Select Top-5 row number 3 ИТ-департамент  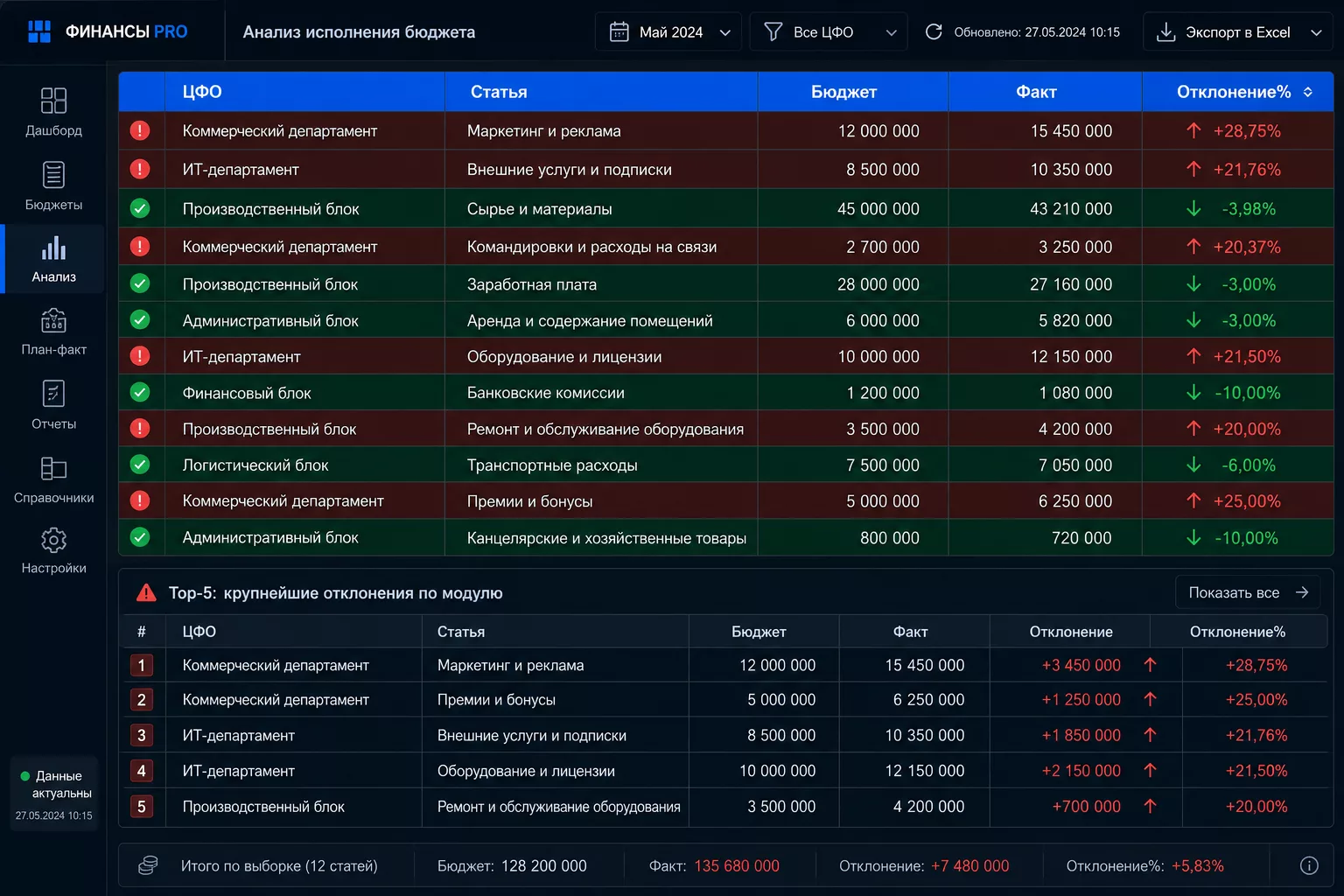[725, 735]
